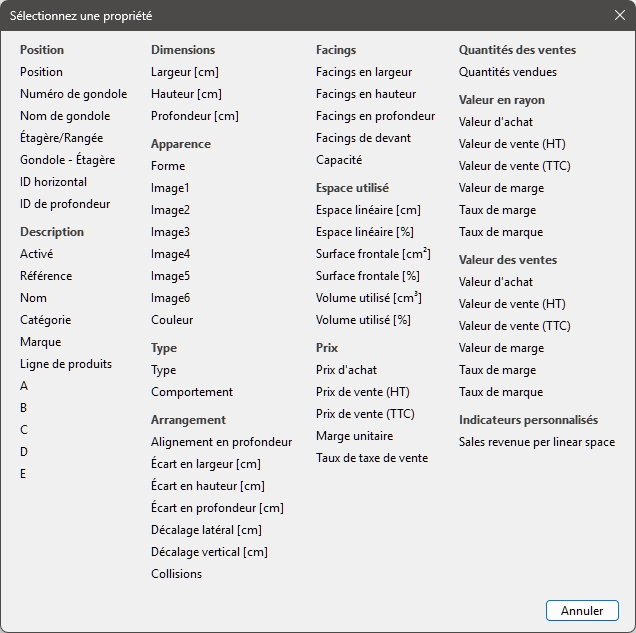
Task: Select the Comportement property
Action: pyautogui.click(x=192, y=392)
